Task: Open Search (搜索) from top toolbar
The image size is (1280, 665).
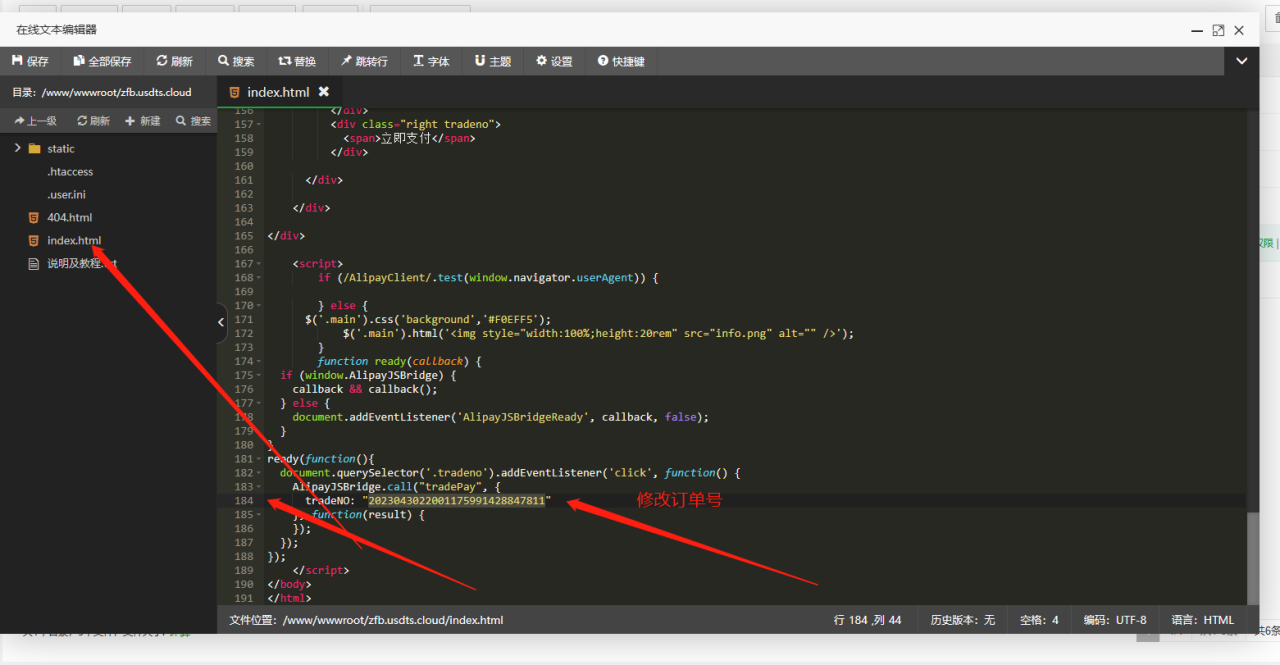Action: point(236,61)
